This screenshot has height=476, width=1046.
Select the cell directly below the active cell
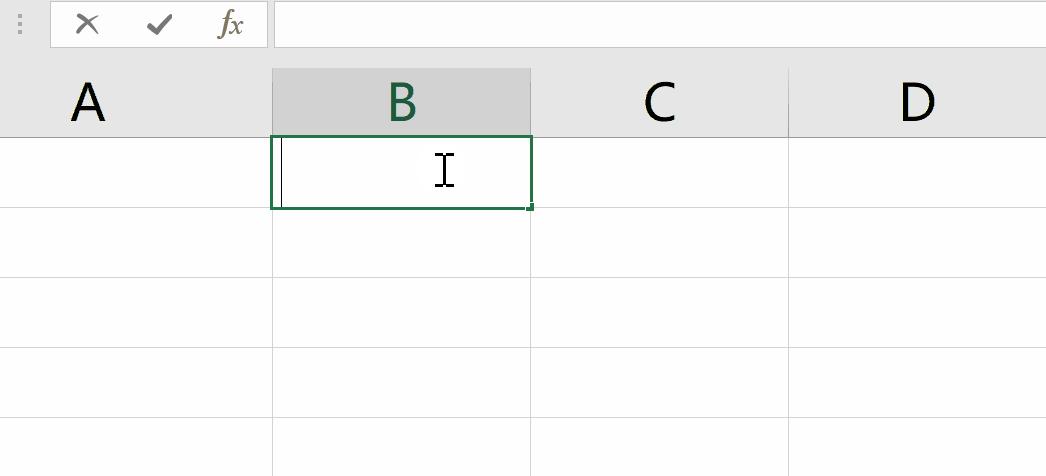coord(401,243)
